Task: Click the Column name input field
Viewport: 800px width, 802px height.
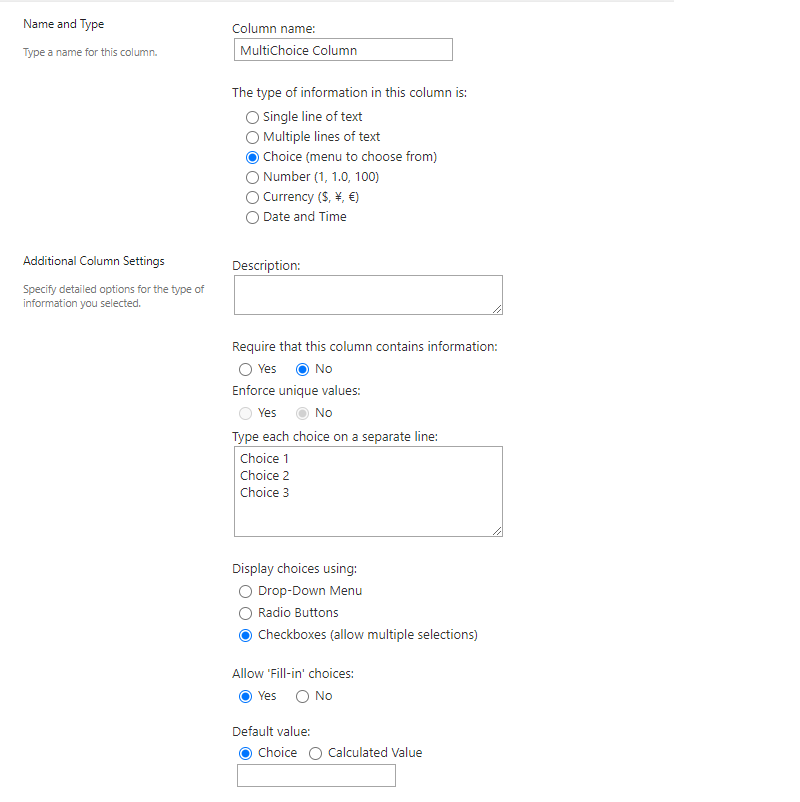Action: click(343, 50)
